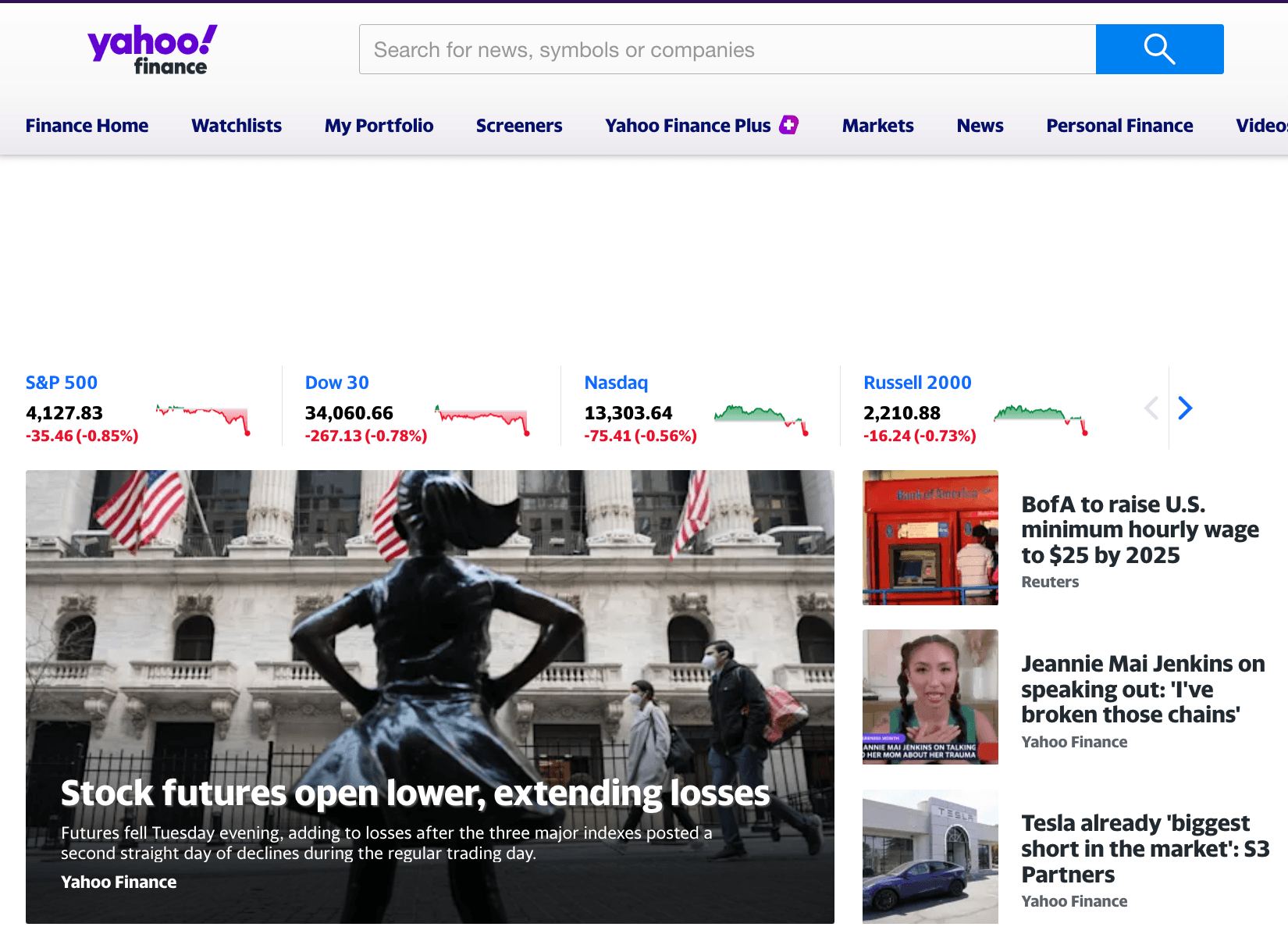Click the futures fell Tuesday evening summary
1288x934 pixels.
(x=386, y=843)
